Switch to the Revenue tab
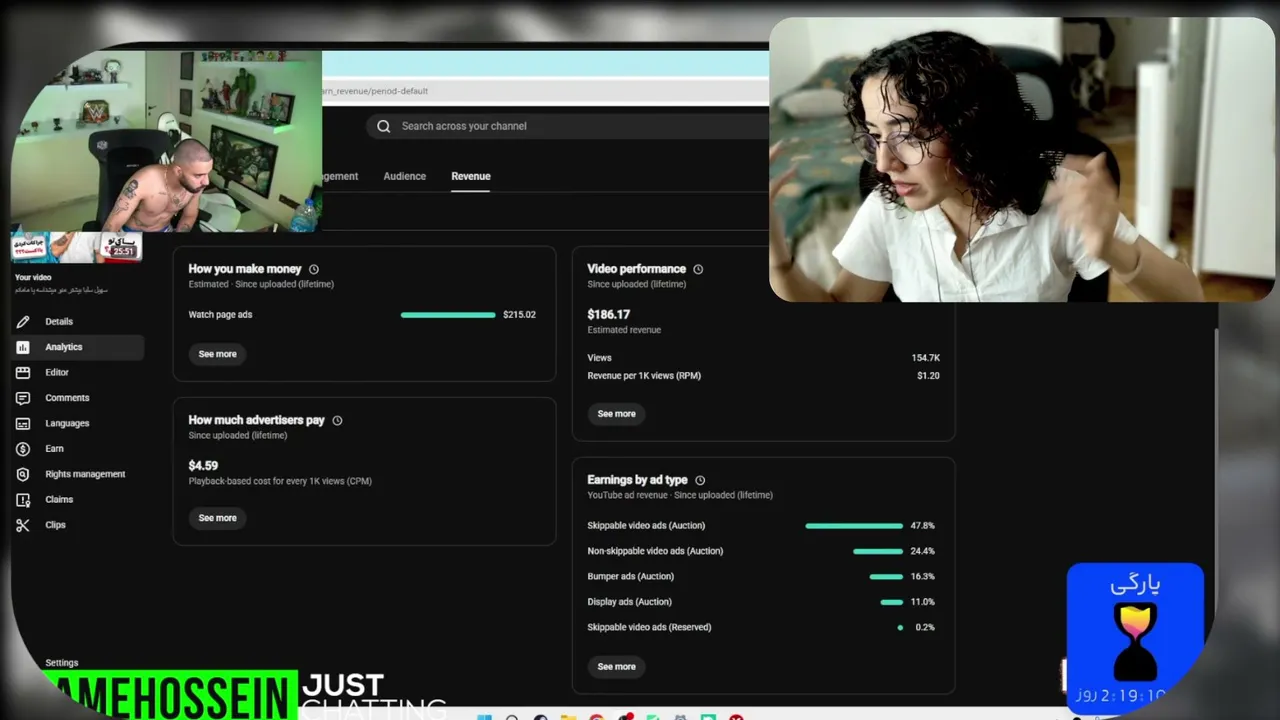 [x=471, y=176]
